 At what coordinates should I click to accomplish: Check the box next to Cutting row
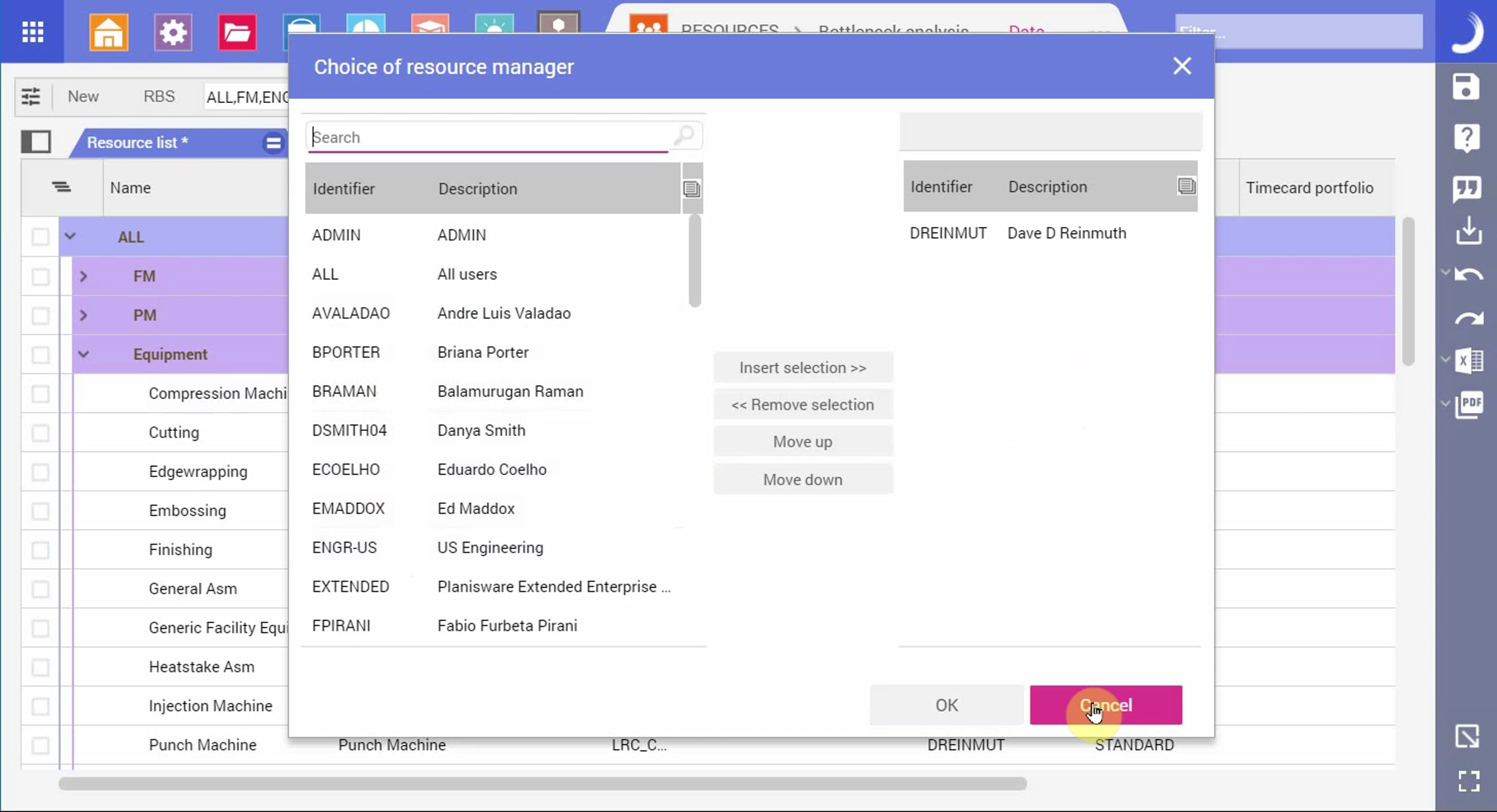click(41, 433)
